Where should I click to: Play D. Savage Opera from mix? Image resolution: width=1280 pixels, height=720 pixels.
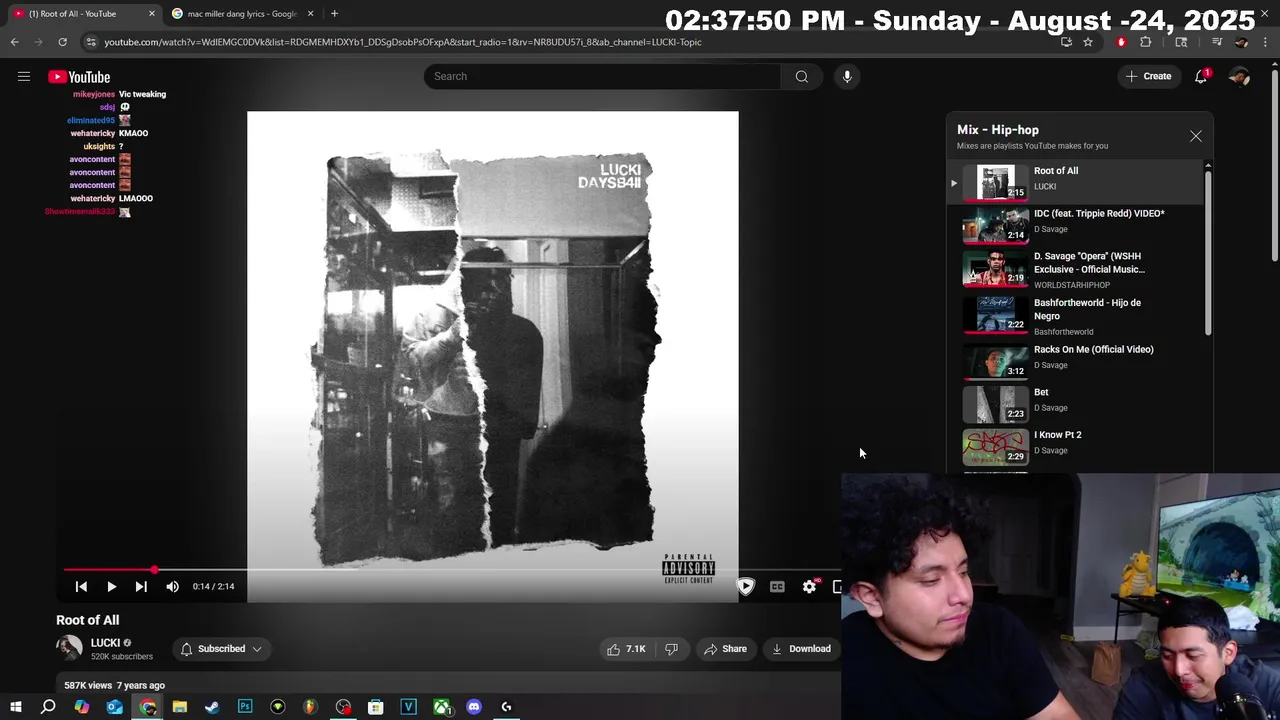click(x=1076, y=270)
